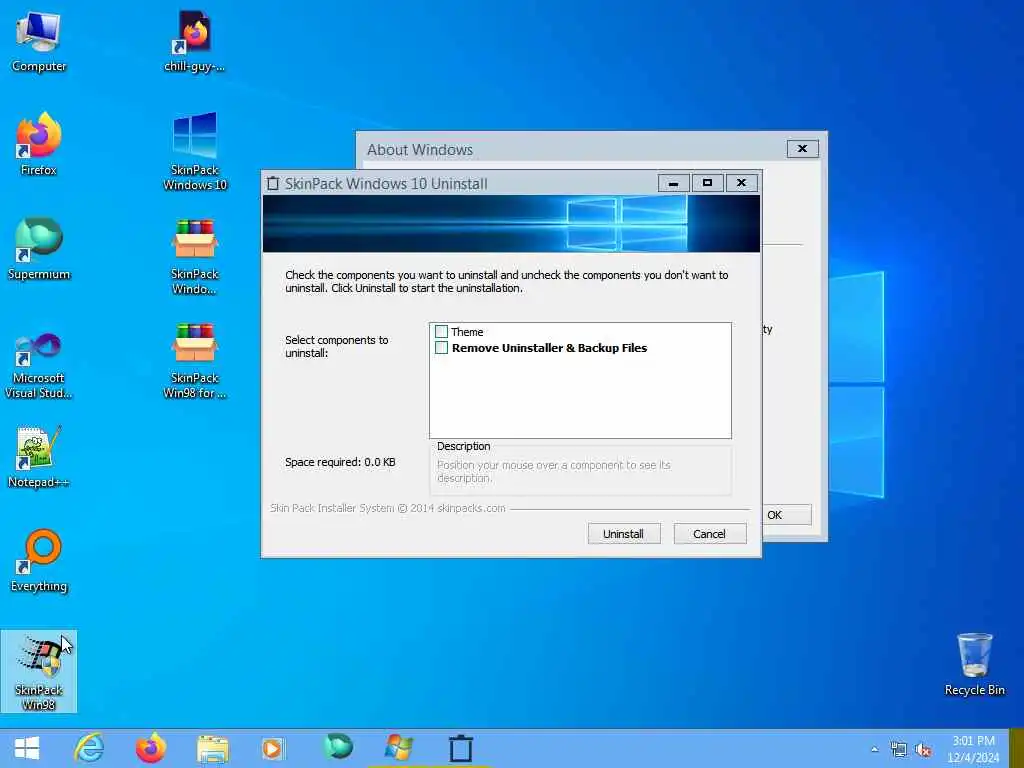The image size is (1024, 768).
Task: Launch Internet Explorer from the taskbar
Action: tap(89, 748)
